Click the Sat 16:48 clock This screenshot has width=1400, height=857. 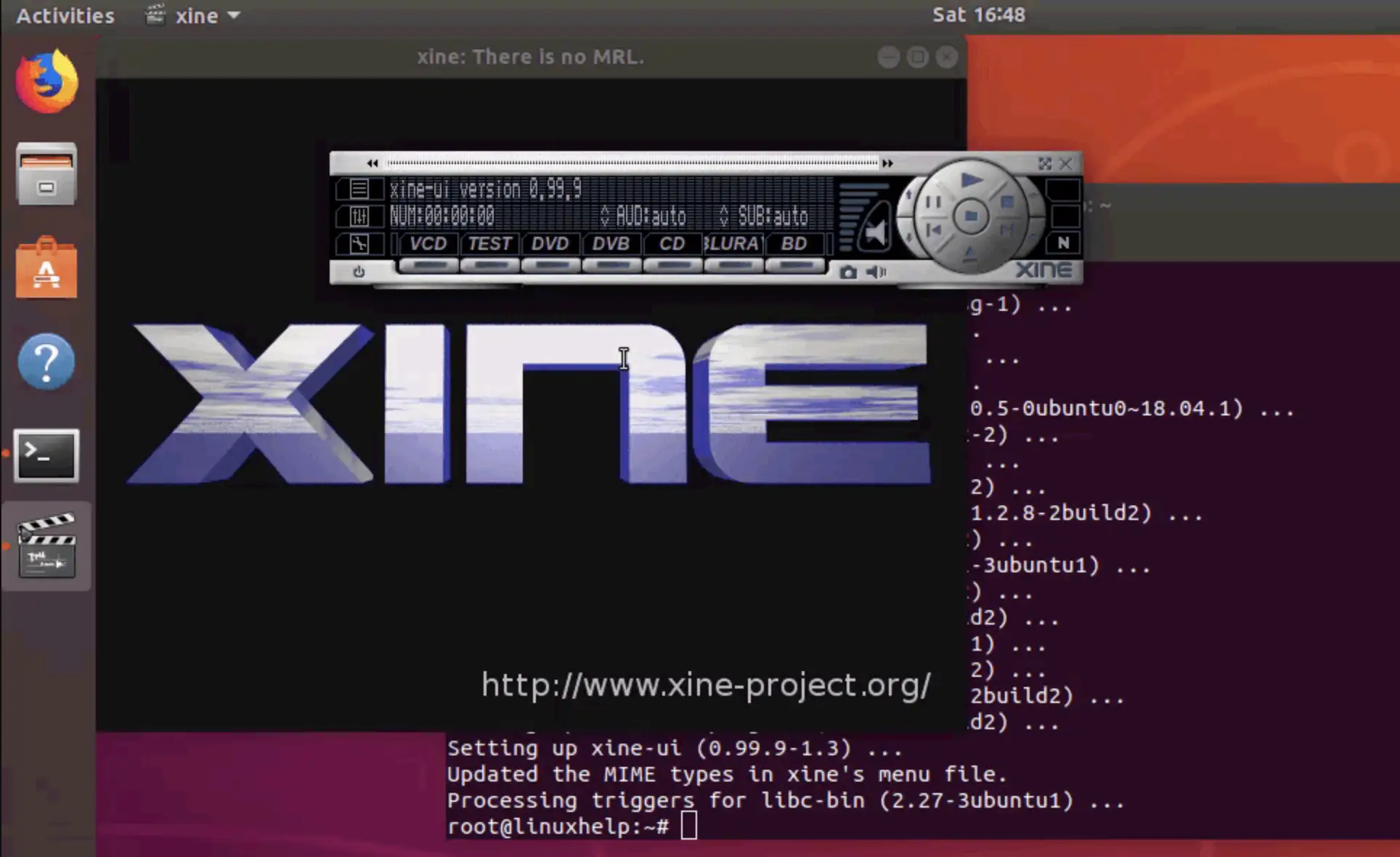tap(979, 15)
